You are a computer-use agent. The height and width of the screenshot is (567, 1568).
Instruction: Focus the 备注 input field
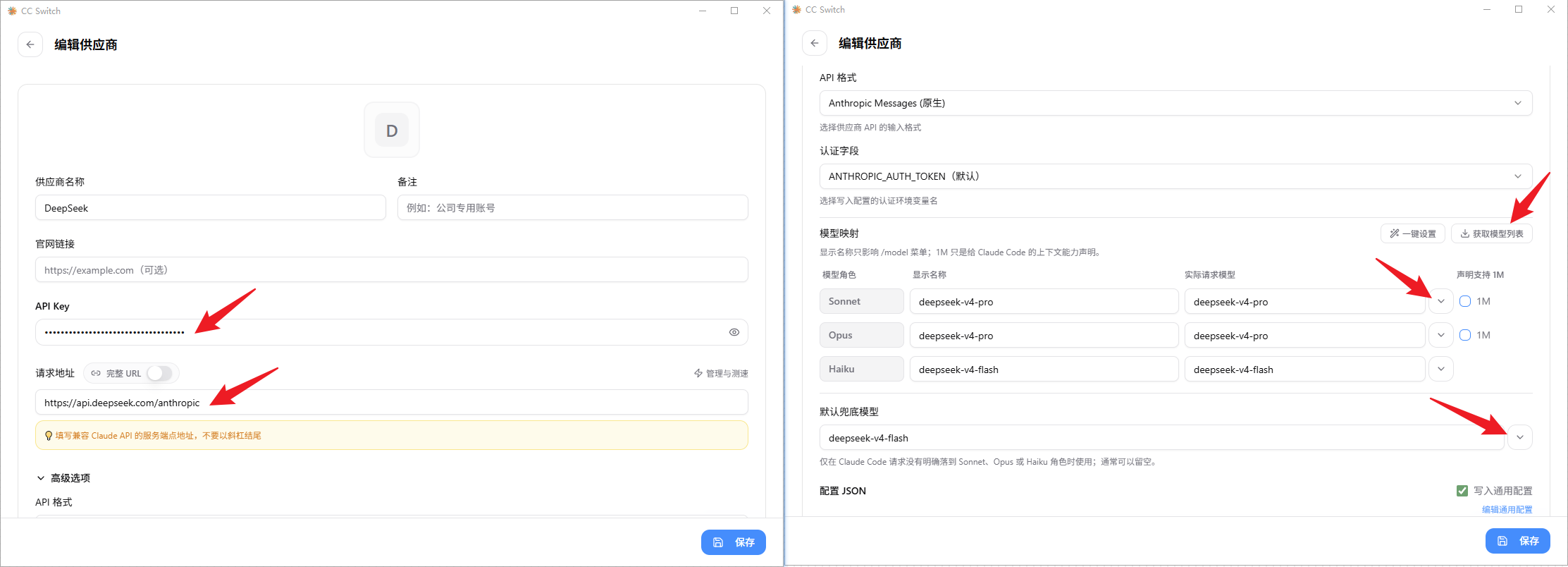pos(573,208)
